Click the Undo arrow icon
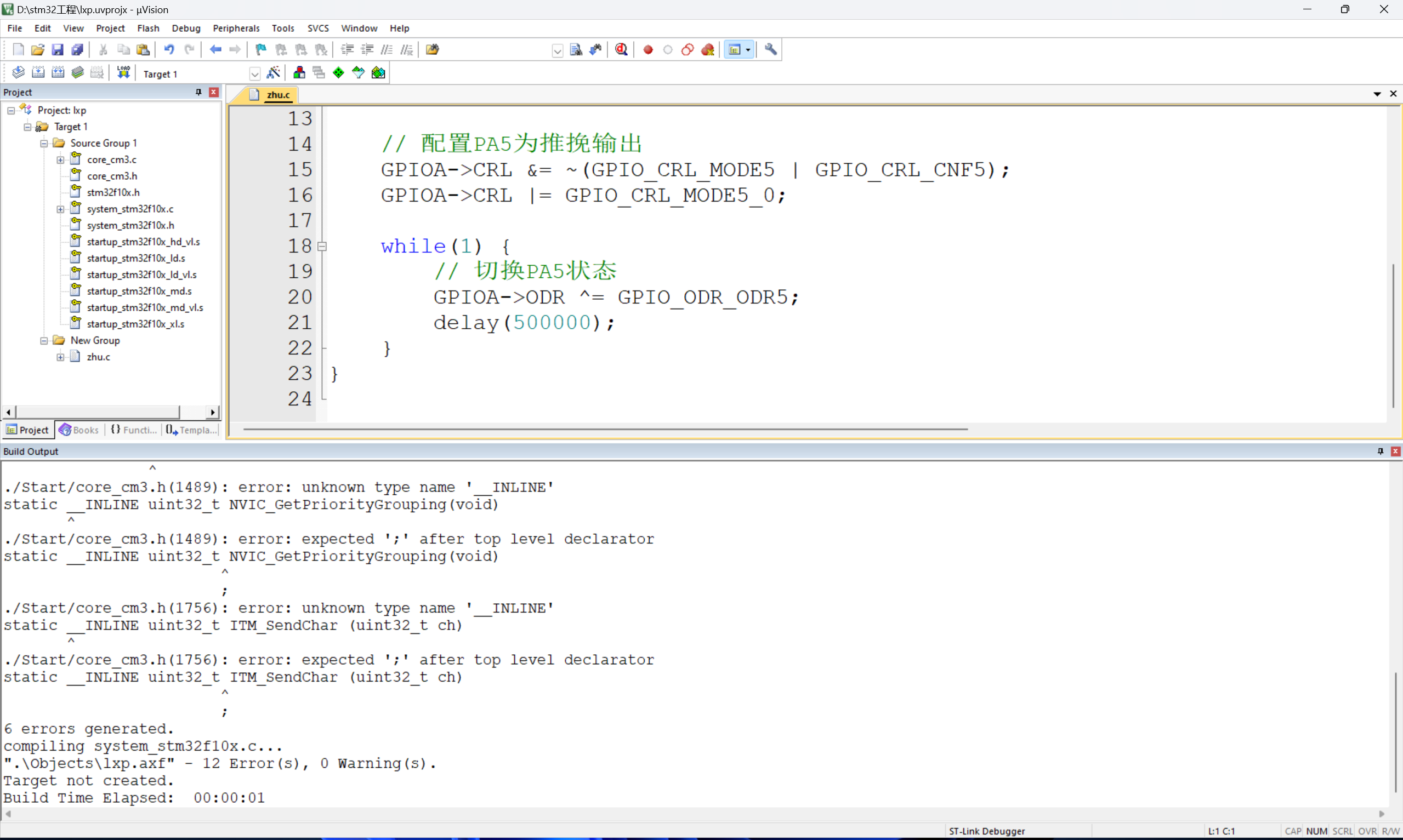 click(169, 49)
